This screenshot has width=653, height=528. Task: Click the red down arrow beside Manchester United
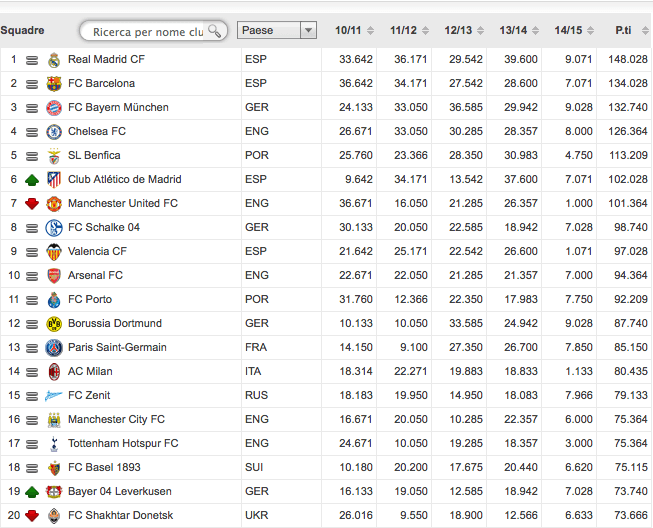coord(31,204)
